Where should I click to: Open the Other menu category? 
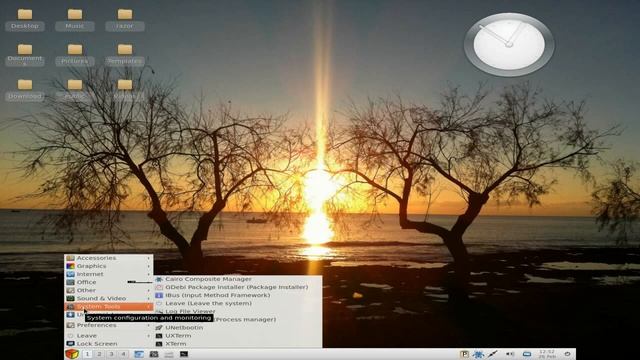click(x=109, y=290)
